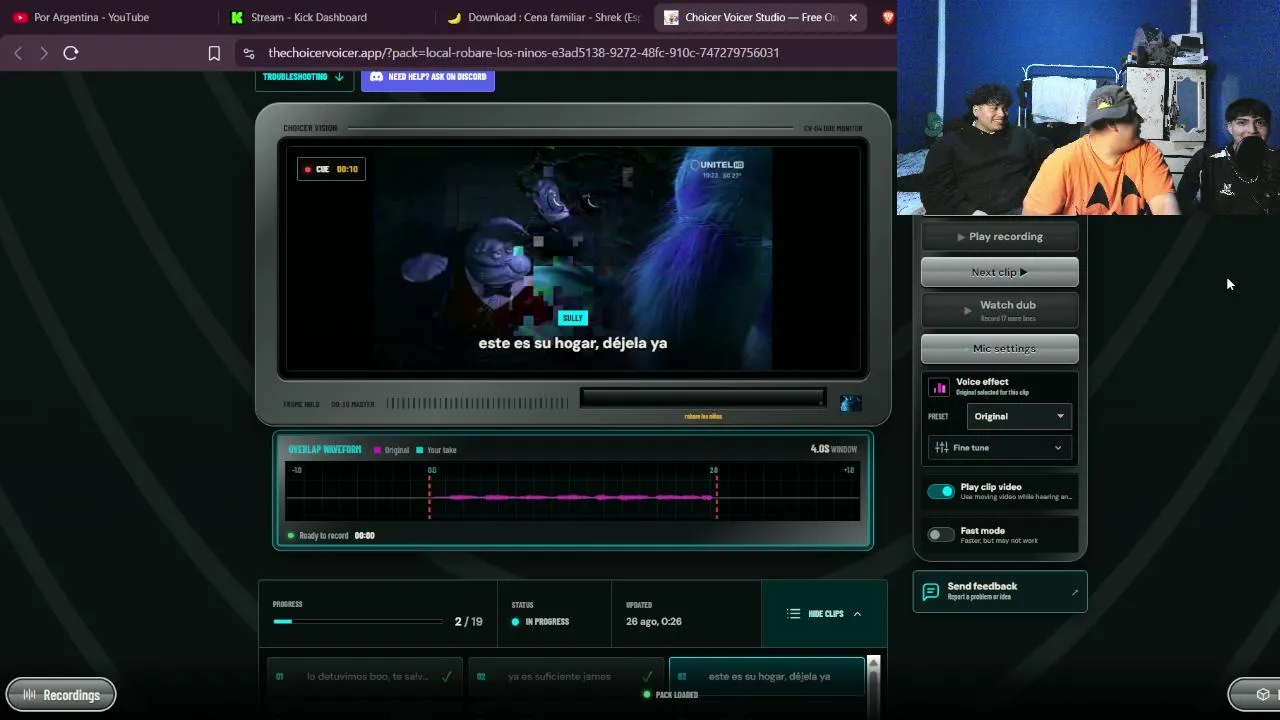Enable the Fast mode switch
This screenshot has height=720, width=1280.
[941, 535]
